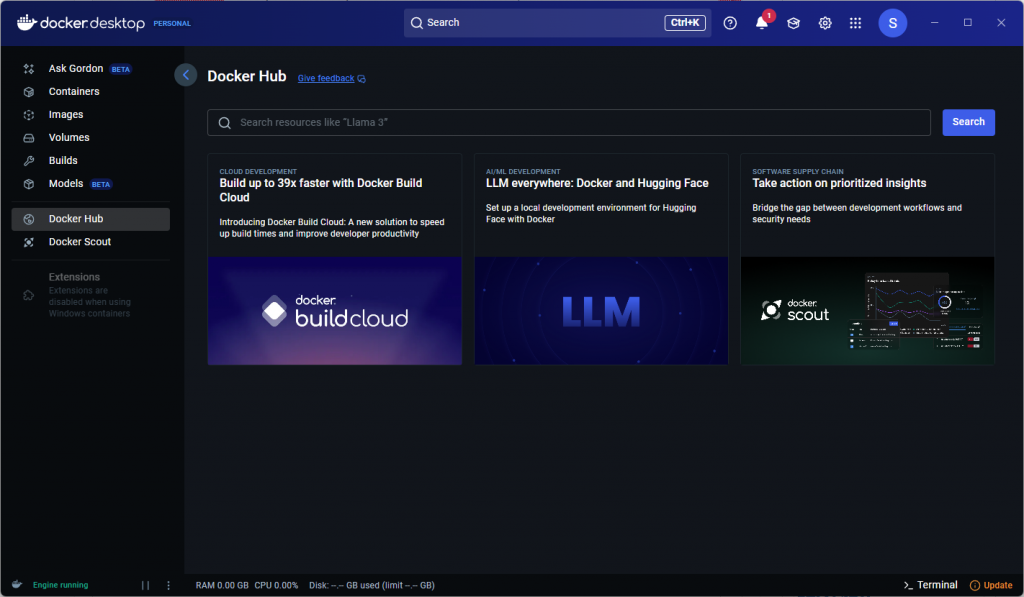The width and height of the screenshot is (1024, 597).
Task: Click the Volumes drive icon
Action: pyautogui.click(x=29, y=138)
